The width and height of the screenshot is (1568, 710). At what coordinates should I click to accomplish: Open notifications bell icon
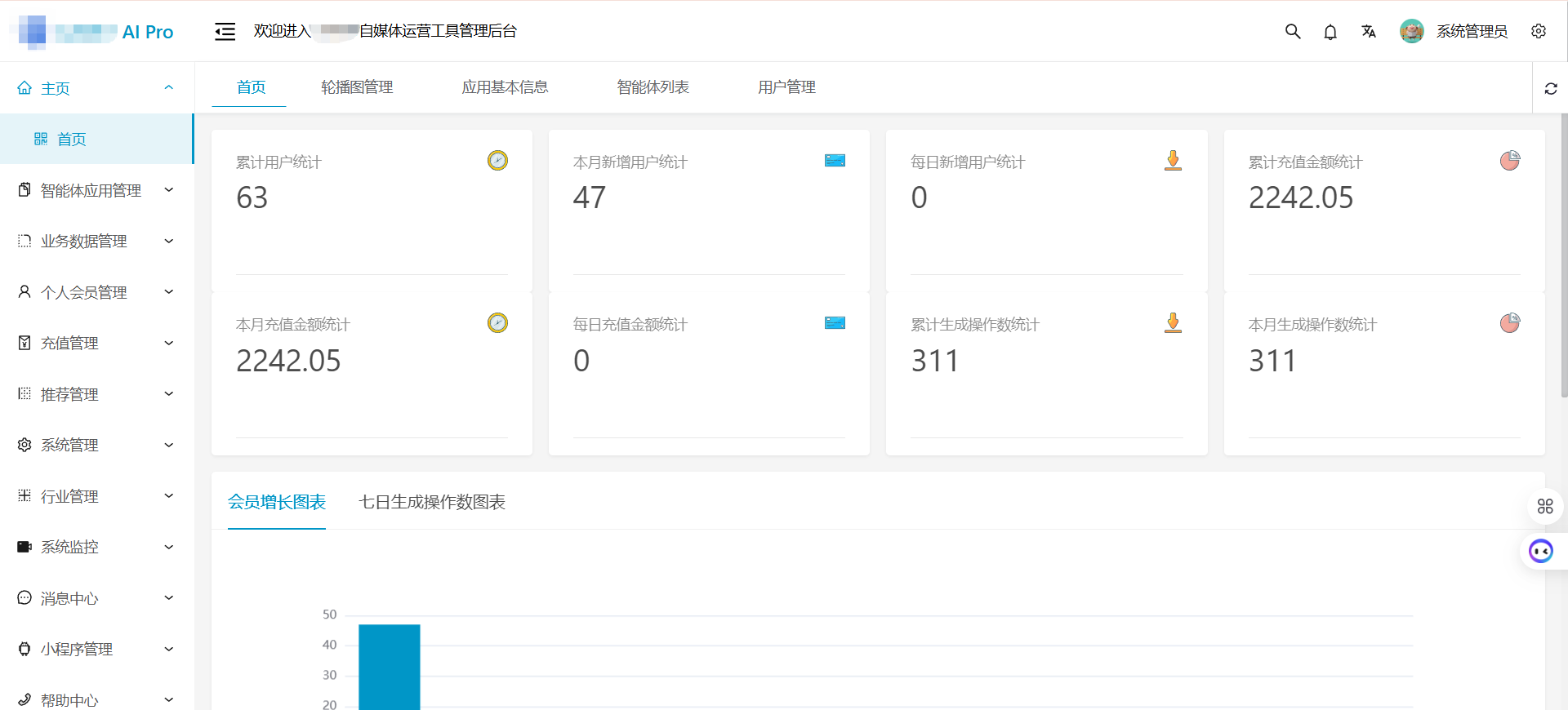[1330, 32]
